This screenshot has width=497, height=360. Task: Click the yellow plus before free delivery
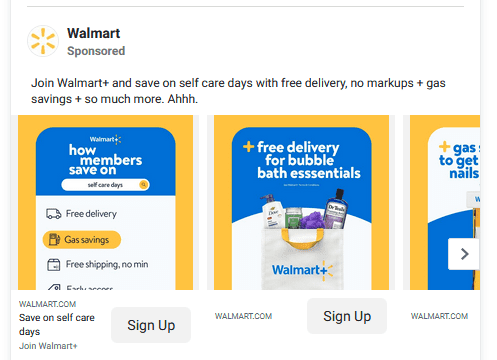[249, 146]
